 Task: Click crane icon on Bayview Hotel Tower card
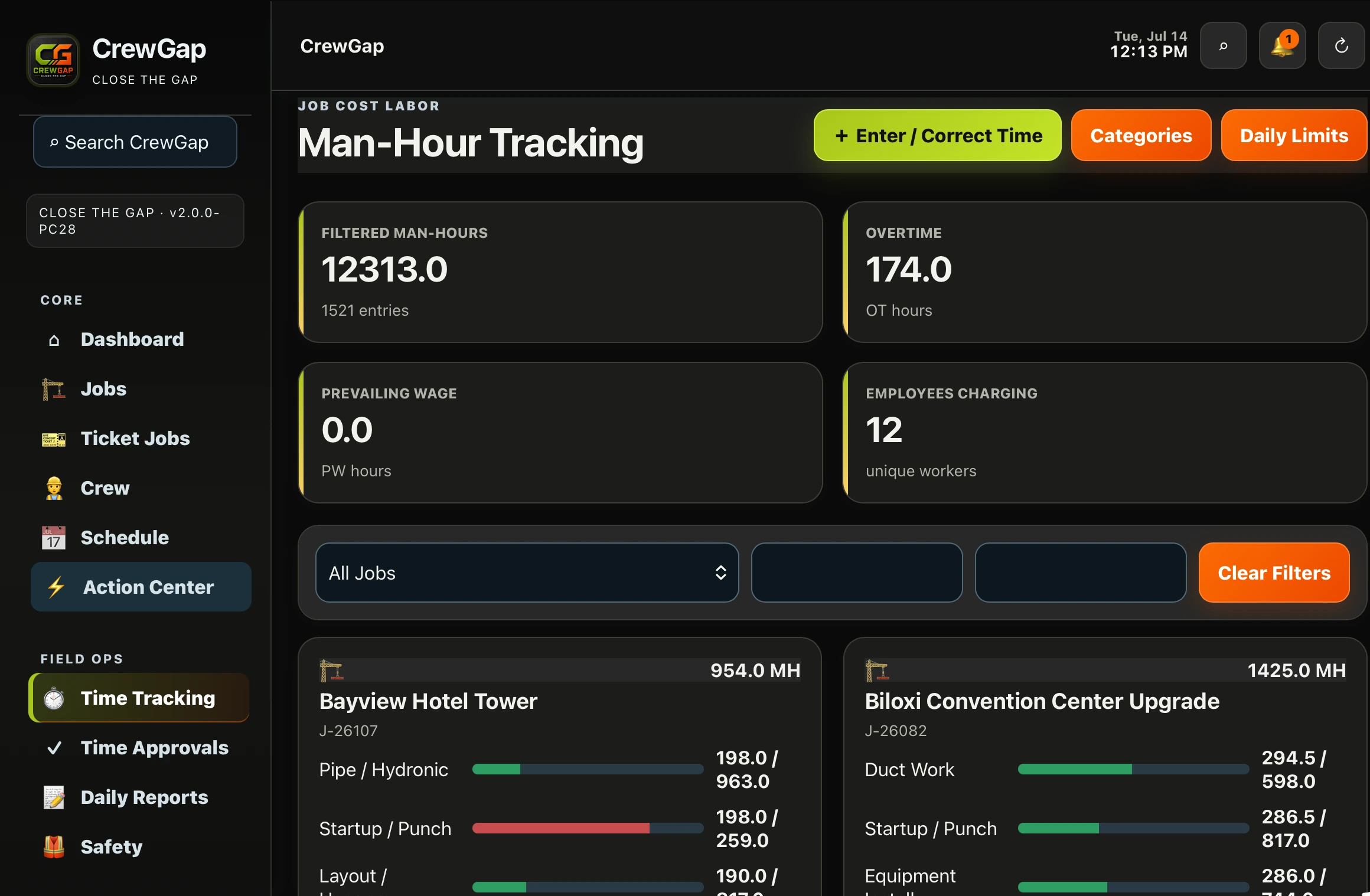pyautogui.click(x=331, y=671)
